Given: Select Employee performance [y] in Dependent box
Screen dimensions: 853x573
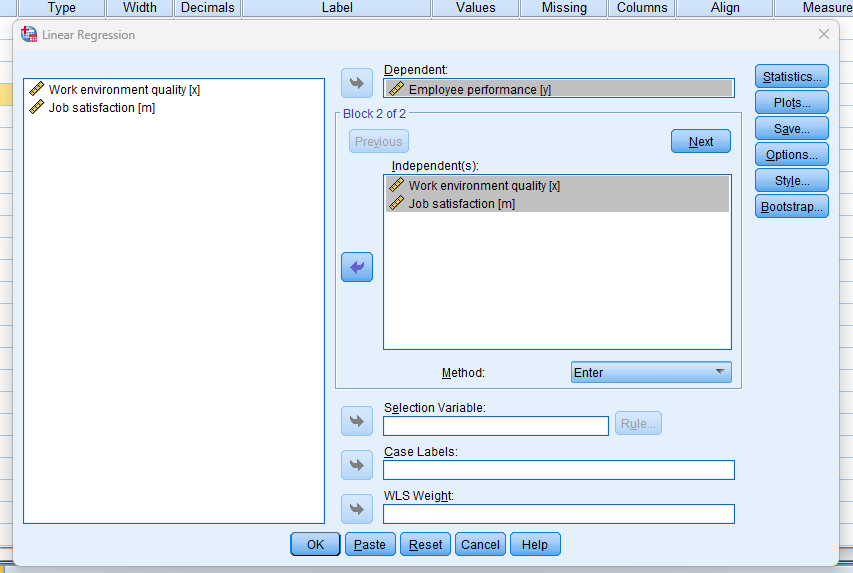Looking at the screenshot, I should pos(559,89).
